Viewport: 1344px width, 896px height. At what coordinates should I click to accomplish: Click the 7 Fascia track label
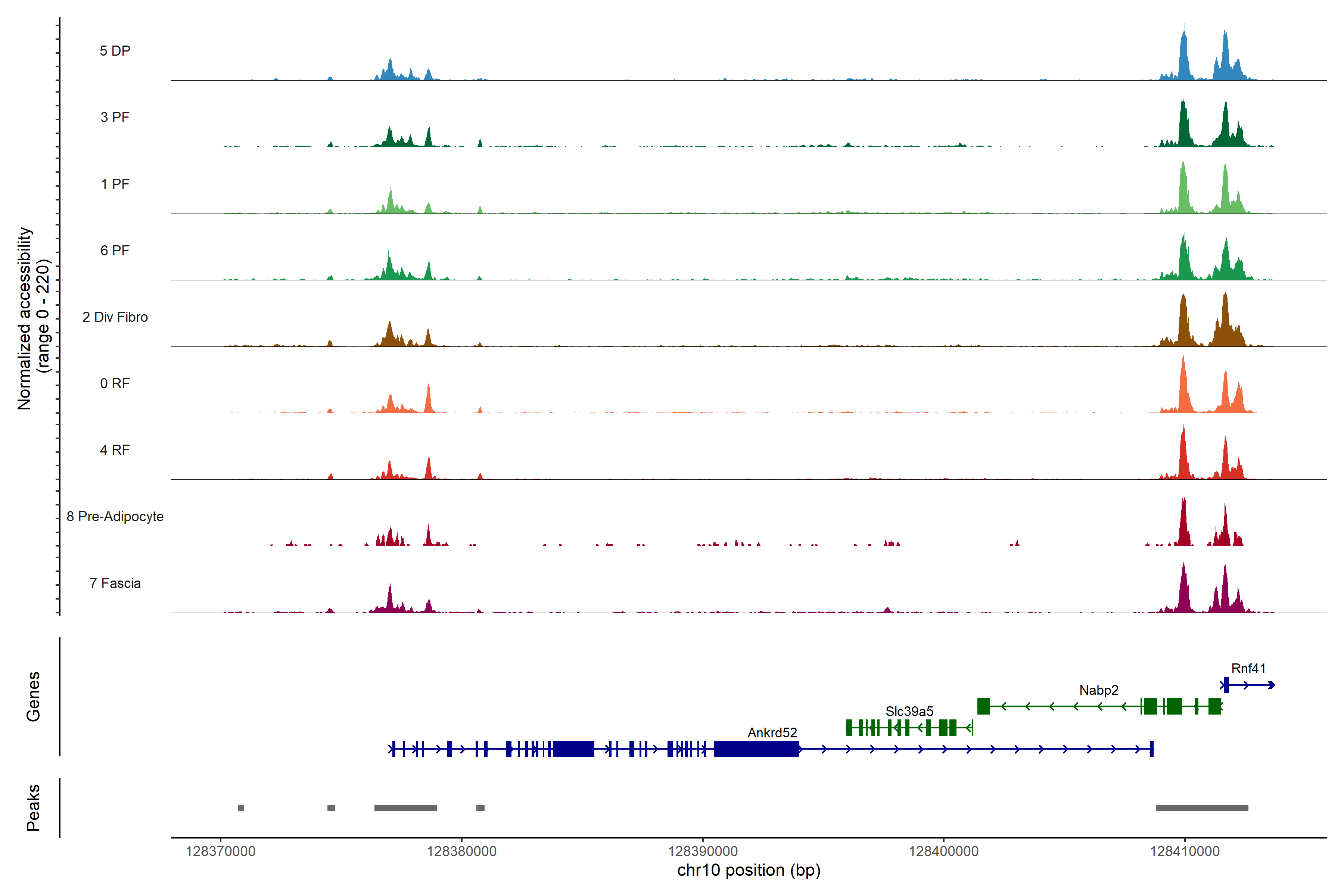tap(115, 584)
